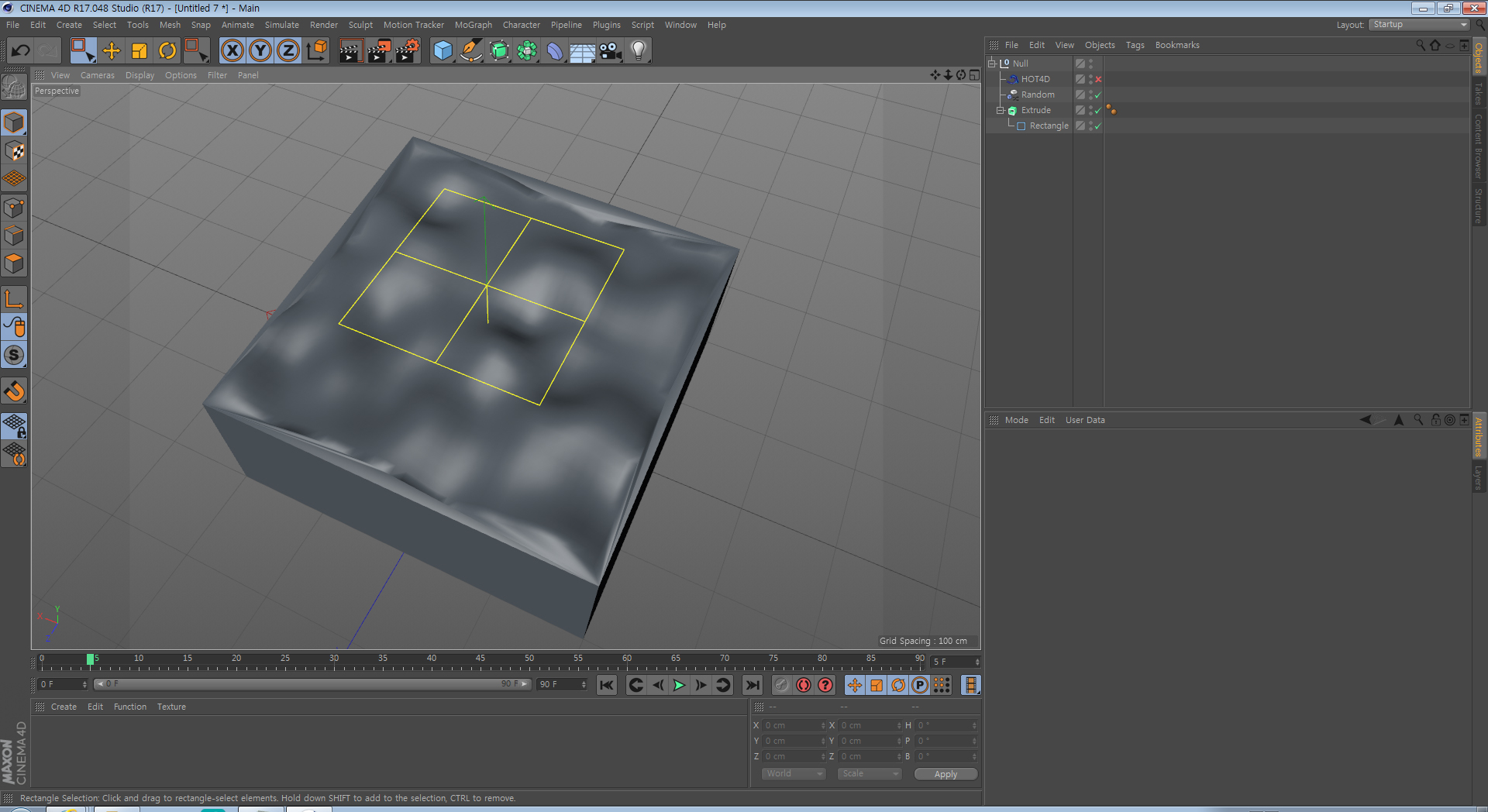Screen dimensions: 1488x812
Task: Open the Layout Startup dropdown
Action: tap(1419, 25)
